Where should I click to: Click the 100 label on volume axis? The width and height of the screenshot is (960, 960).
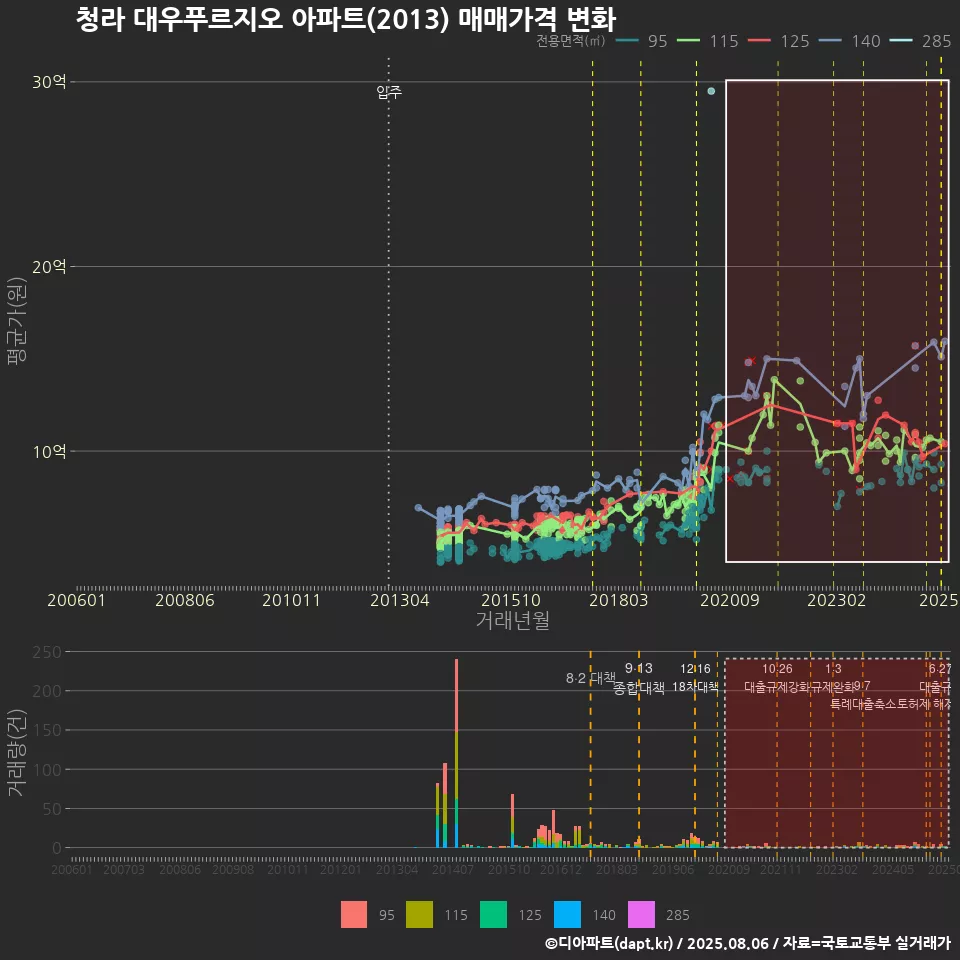pyautogui.click(x=47, y=770)
